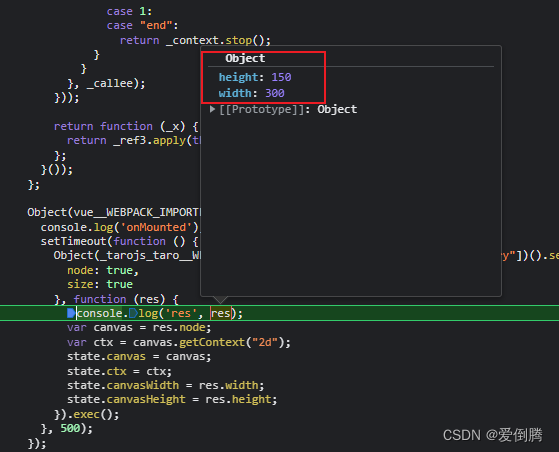Click the getContext("2d") code line
The image size is (559, 452).
pos(179,342)
